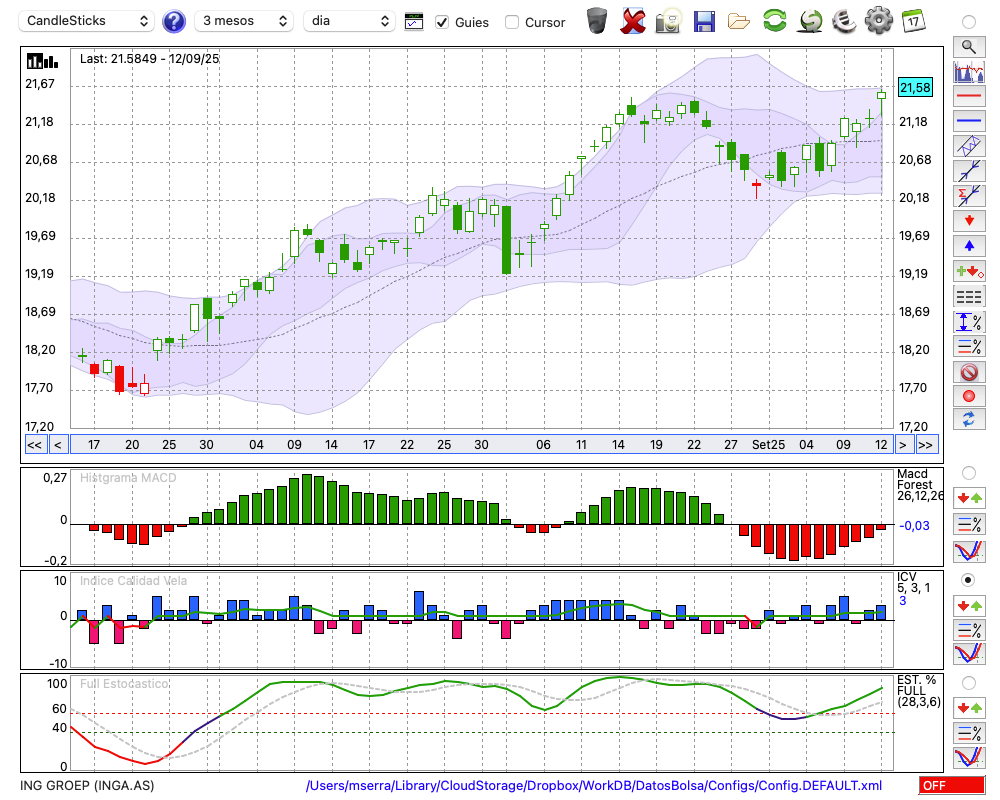Take a chart snapshot with camera icon
1000x800 pixels.
(x=668, y=21)
